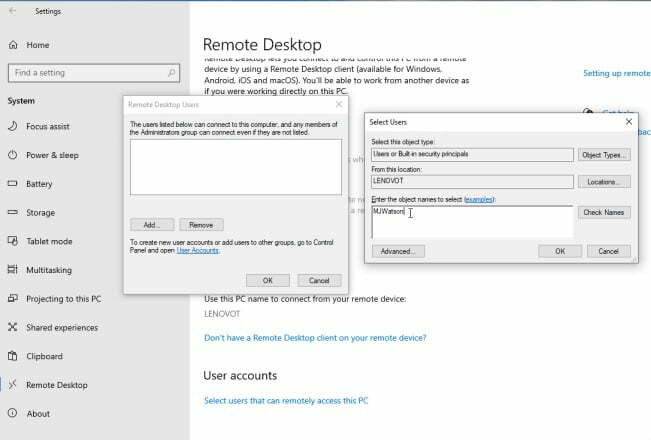The width and height of the screenshot is (651, 440).
Task: Click the object names text box with MJWatson
Action: point(472,222)
